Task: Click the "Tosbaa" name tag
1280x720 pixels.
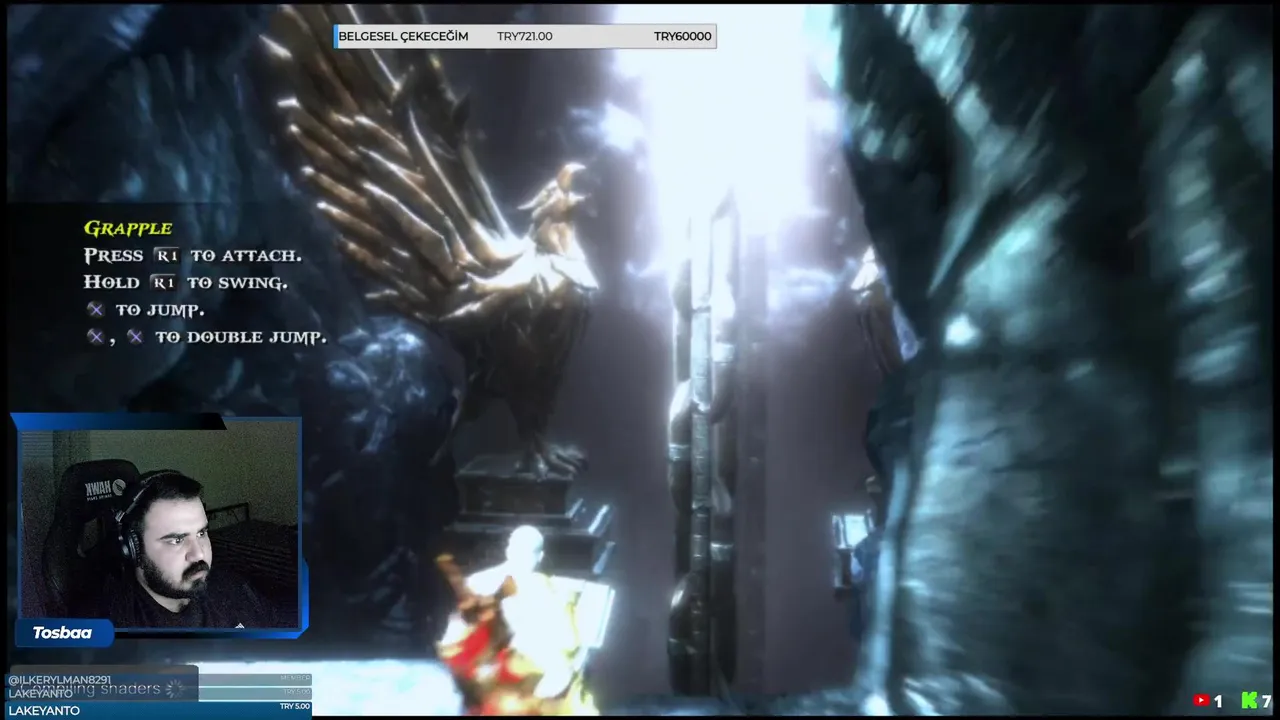Action: (x=62, y=633)
